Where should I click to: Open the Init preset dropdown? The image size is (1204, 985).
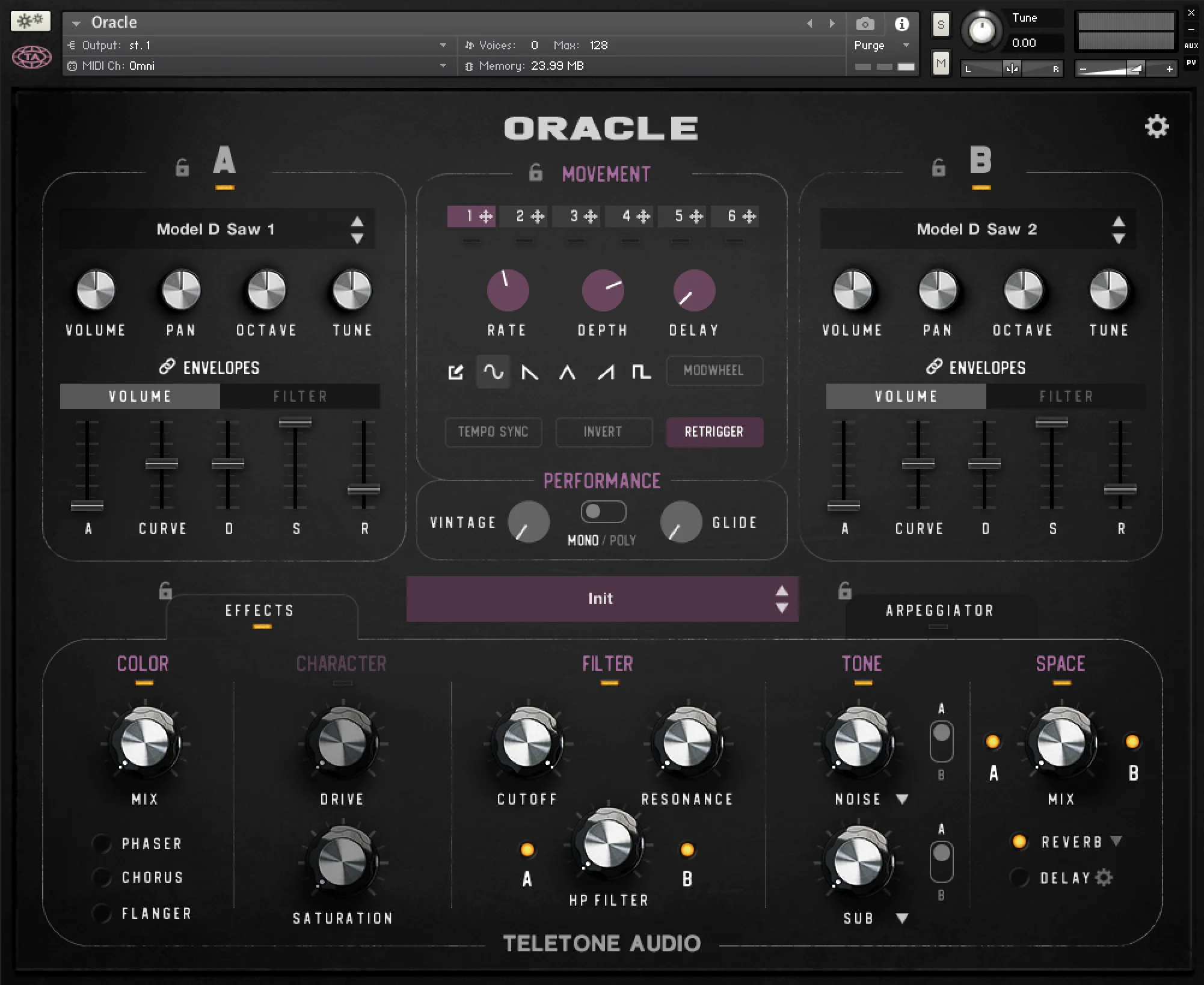pyautogui.click(x=601, y=599)
